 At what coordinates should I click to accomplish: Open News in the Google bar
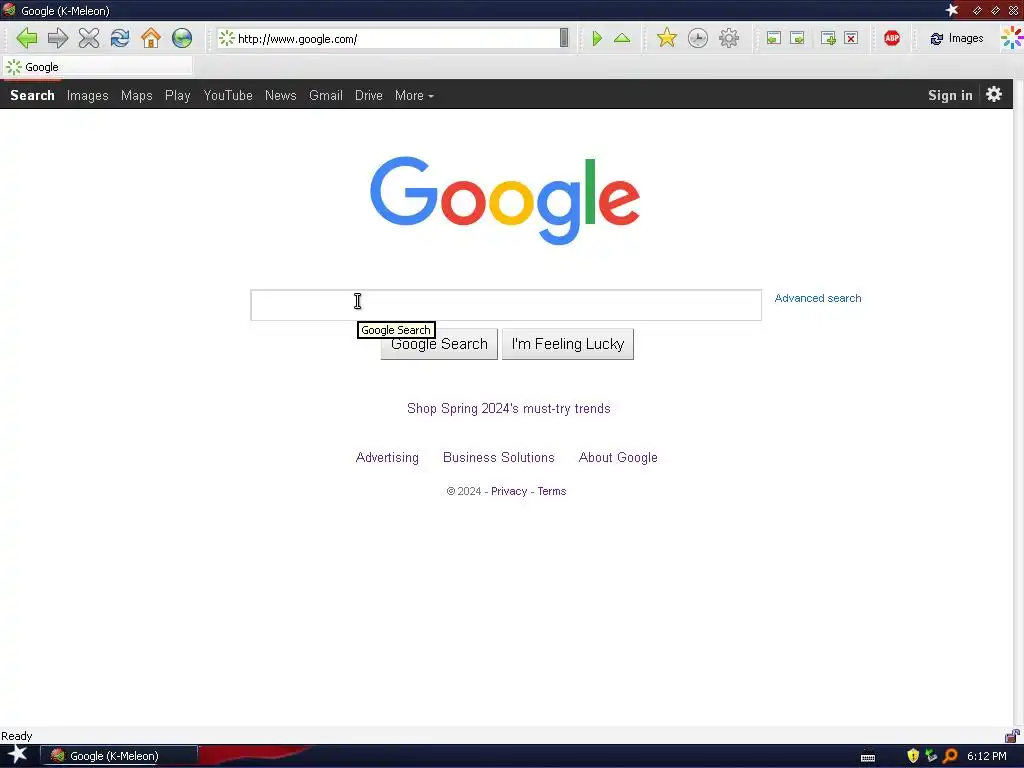281,95
